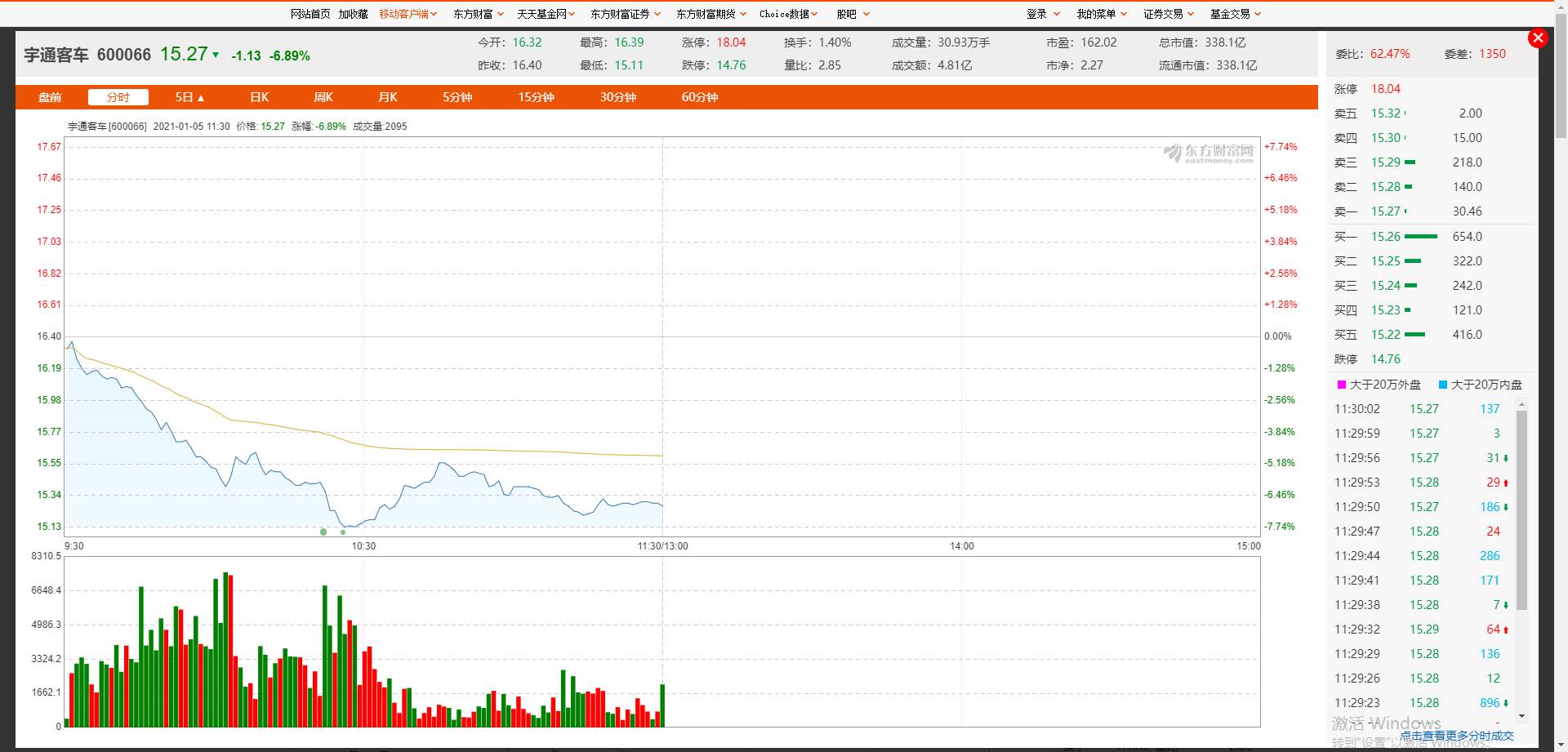Click 买一 price 15.26

tap(1386, 237)
